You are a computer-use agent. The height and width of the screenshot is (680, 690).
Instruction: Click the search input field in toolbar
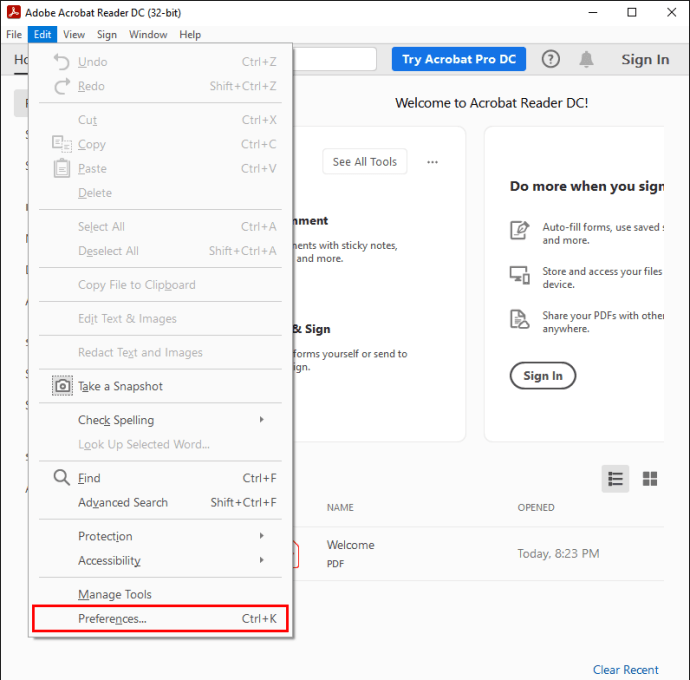[335, 59]
